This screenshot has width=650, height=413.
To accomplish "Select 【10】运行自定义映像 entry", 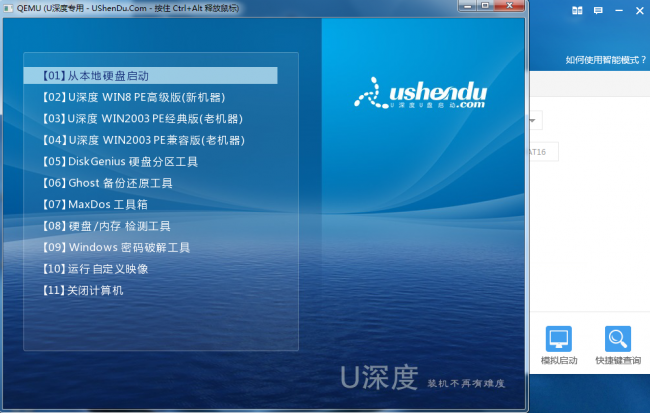I will coord(95,269).
